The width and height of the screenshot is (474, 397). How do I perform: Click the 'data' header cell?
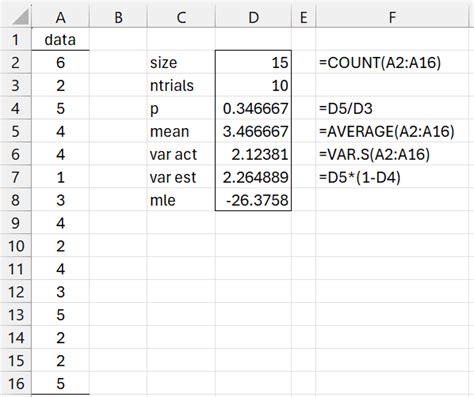click(60, 40)
